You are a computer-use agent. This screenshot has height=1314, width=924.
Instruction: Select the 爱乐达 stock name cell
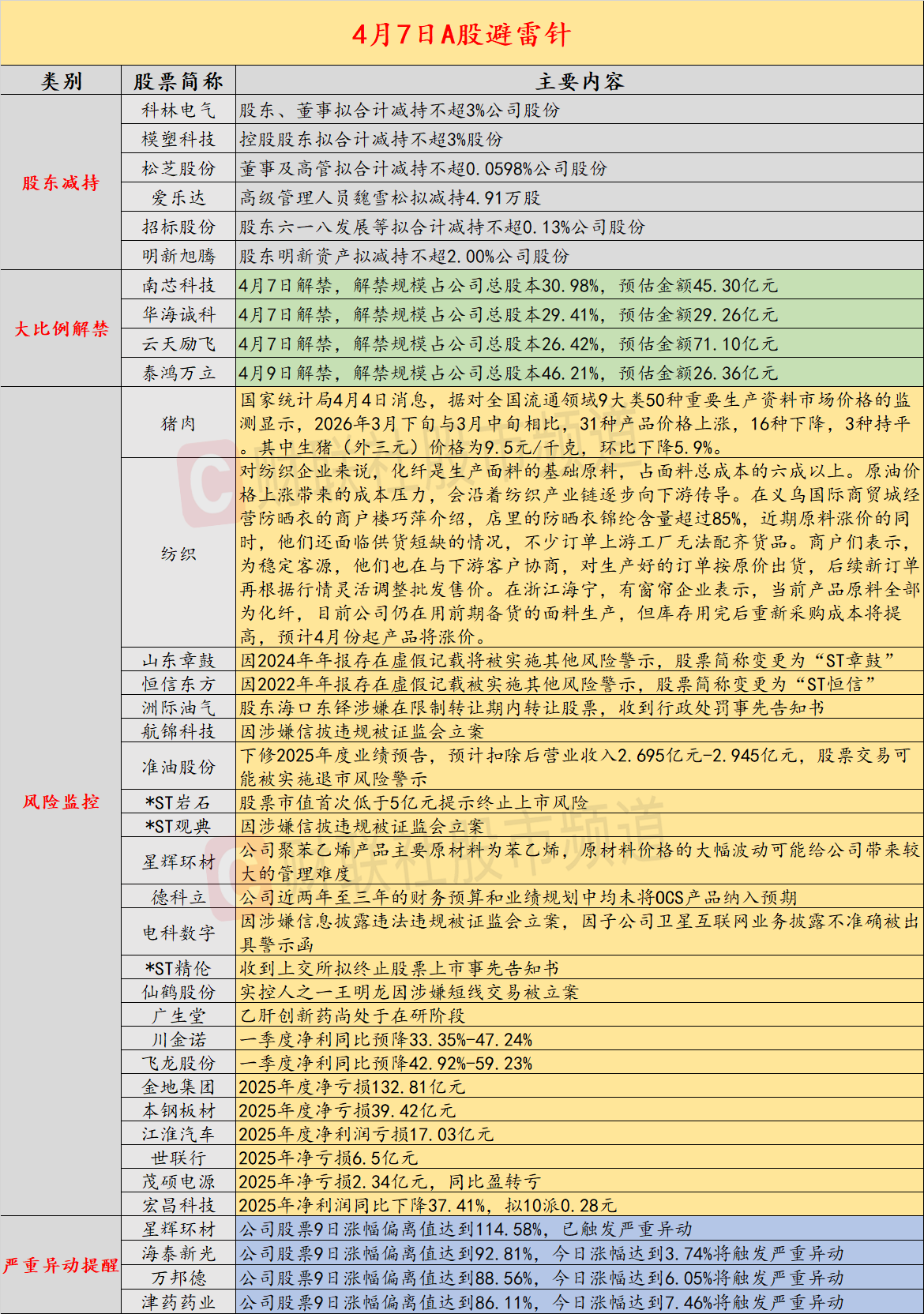click(x=178, y=197)
